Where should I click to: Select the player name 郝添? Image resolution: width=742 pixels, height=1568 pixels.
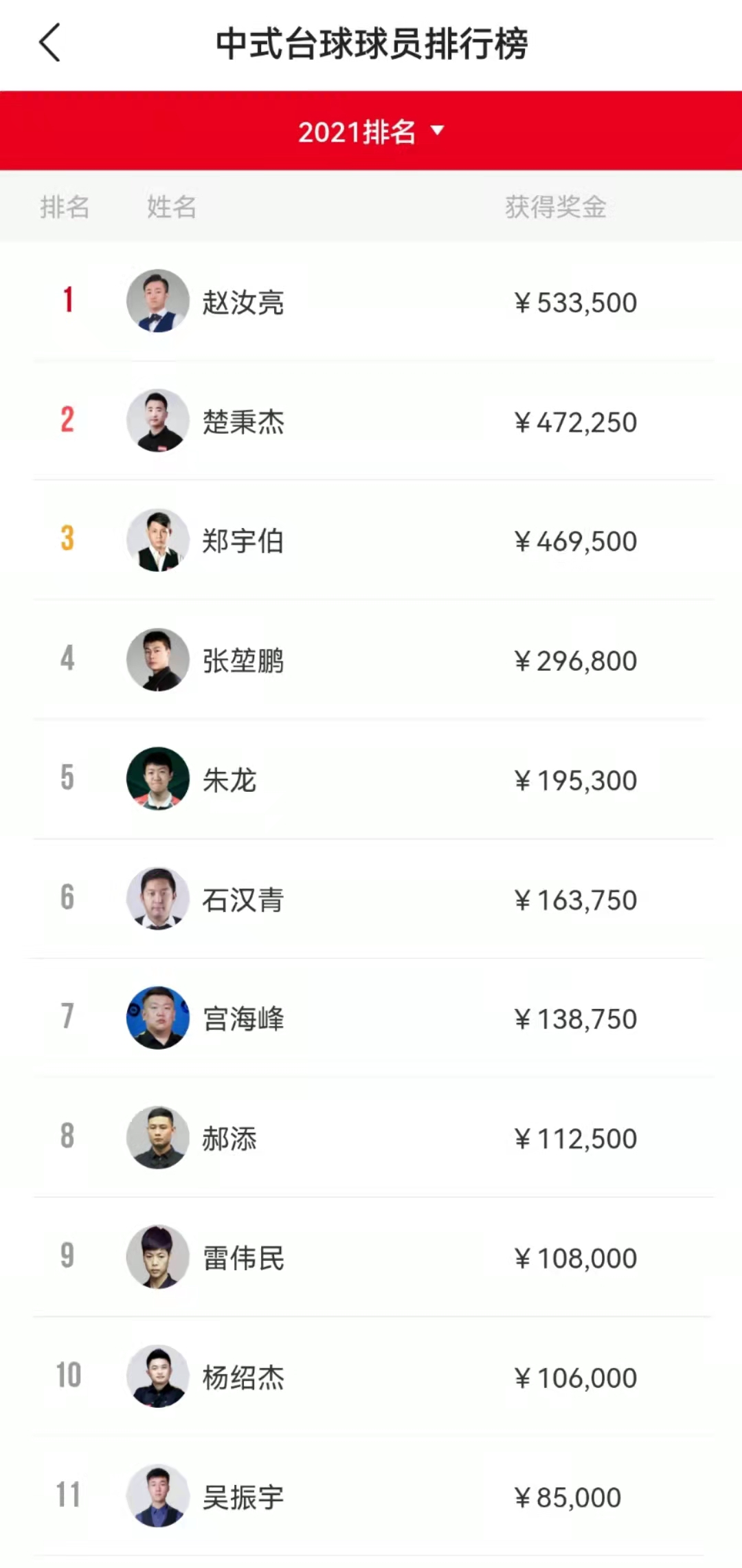coord(229,1139)
